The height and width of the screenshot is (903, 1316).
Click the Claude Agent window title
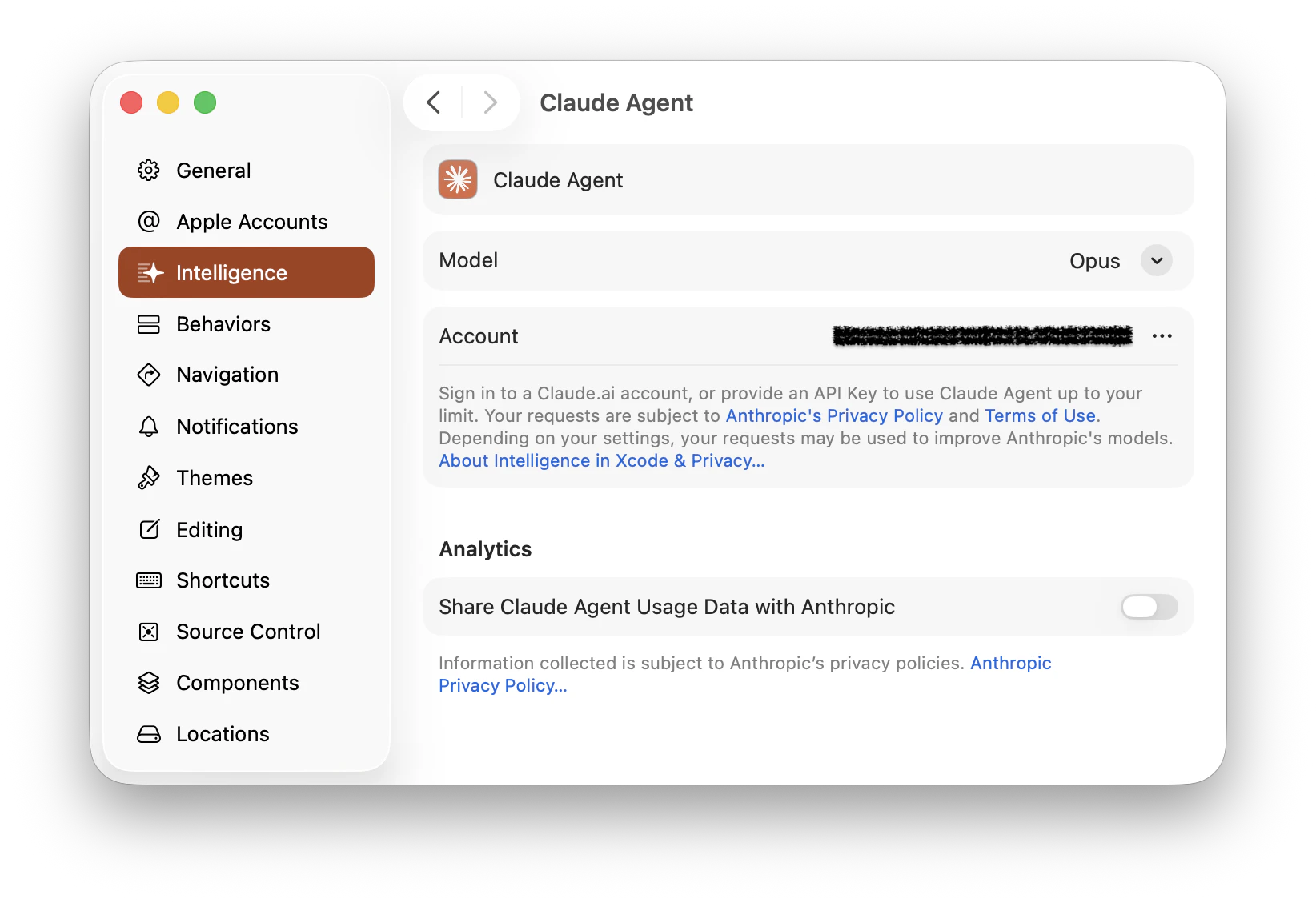point(616,102)
